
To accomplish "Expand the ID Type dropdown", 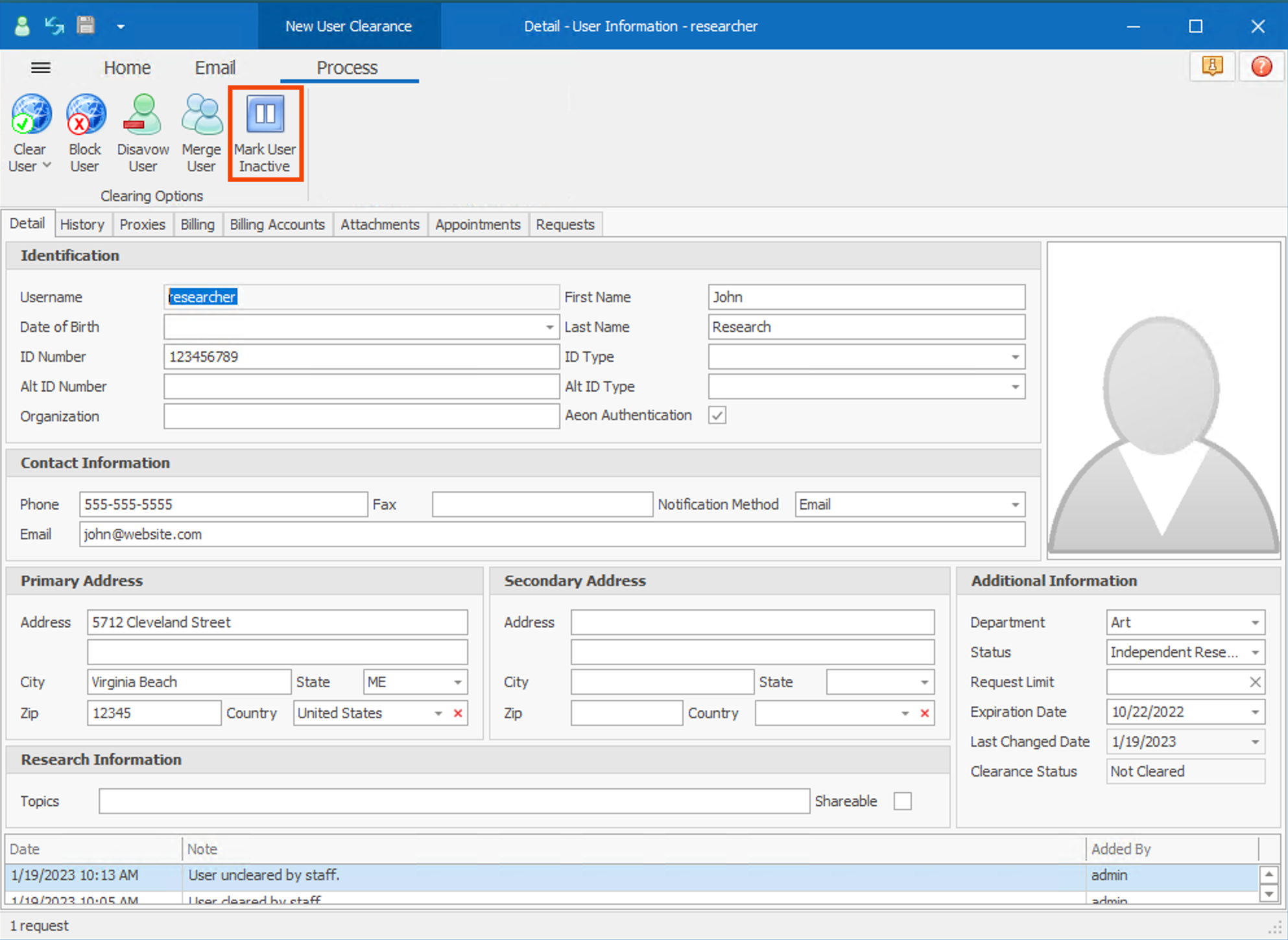I will pyautogui.click(x=1015, y=357).
